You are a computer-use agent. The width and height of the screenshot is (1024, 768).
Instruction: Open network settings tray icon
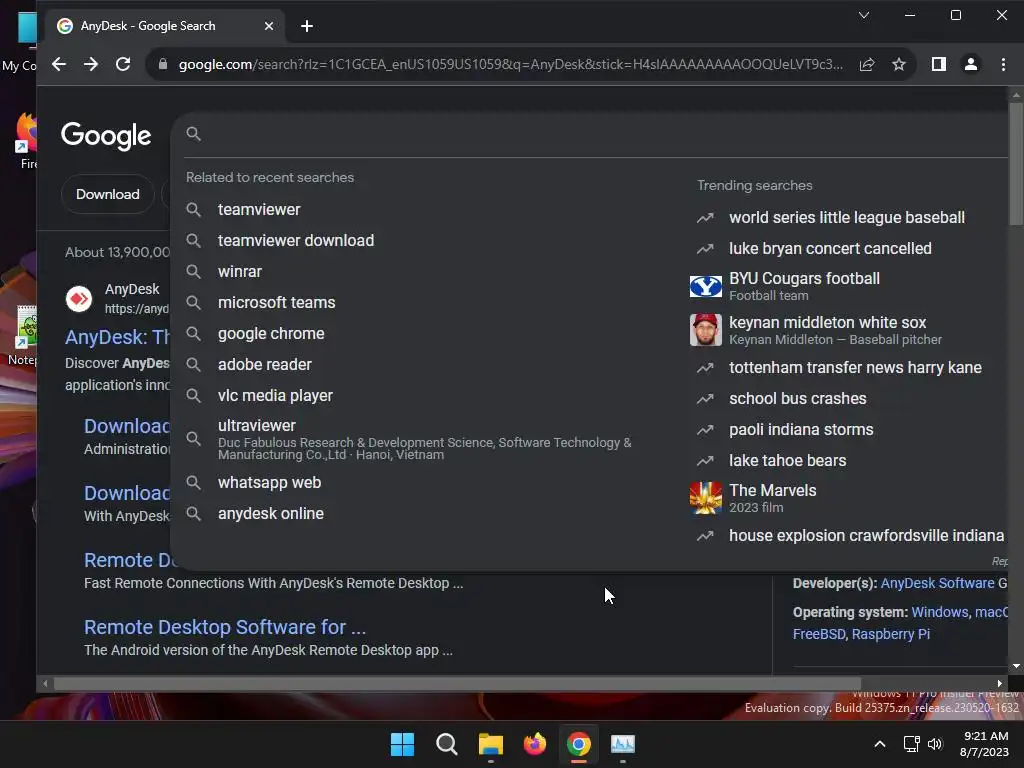912,744
